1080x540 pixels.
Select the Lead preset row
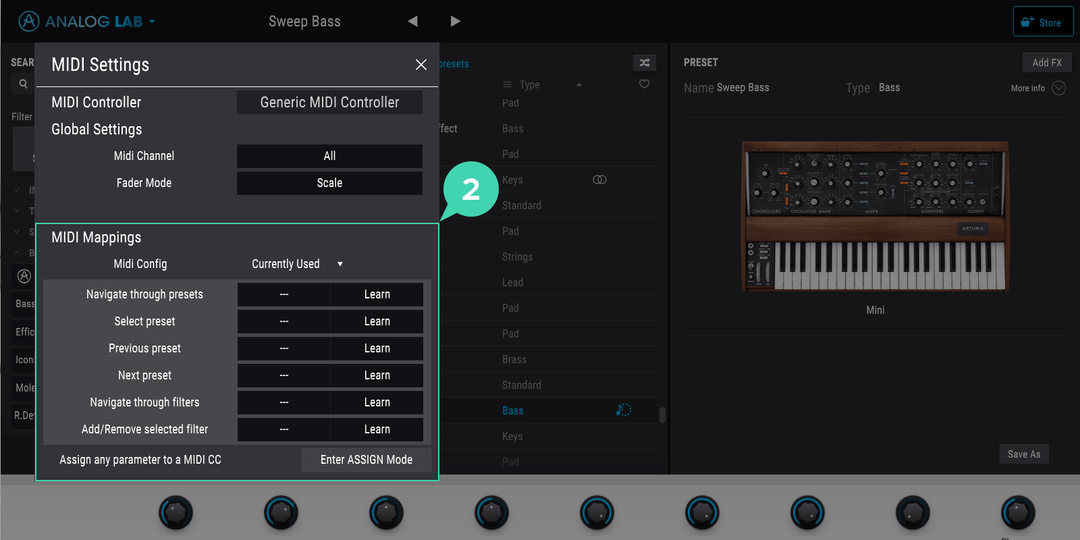(547, 282)
